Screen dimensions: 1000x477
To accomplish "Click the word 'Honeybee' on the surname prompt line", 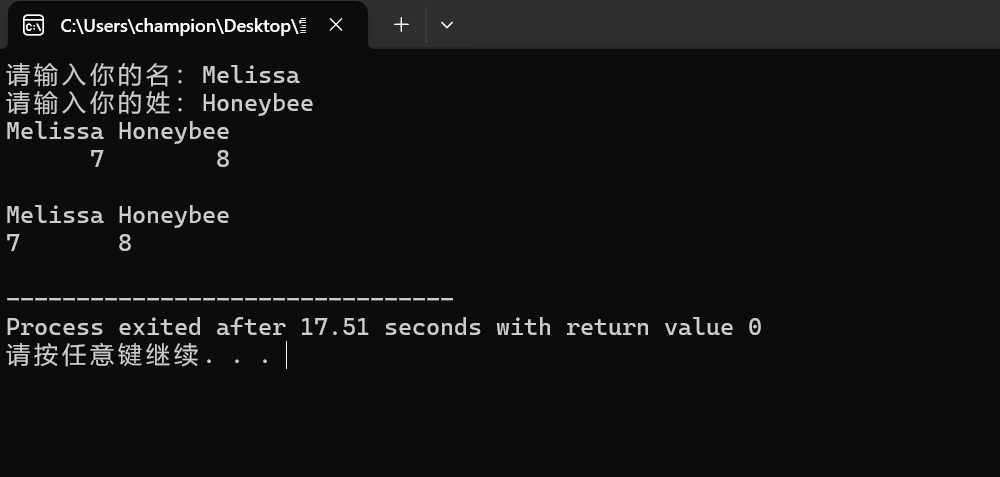I will coord(258,103).
